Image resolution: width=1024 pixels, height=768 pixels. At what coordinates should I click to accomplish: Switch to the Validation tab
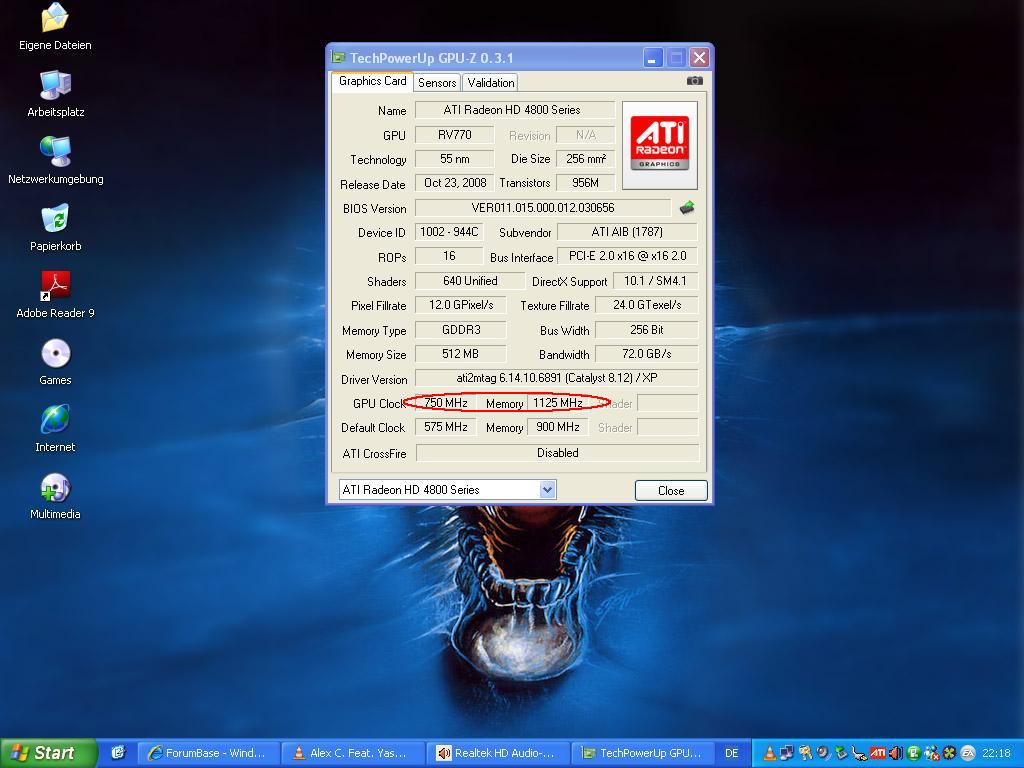click(x=490, y=82)
